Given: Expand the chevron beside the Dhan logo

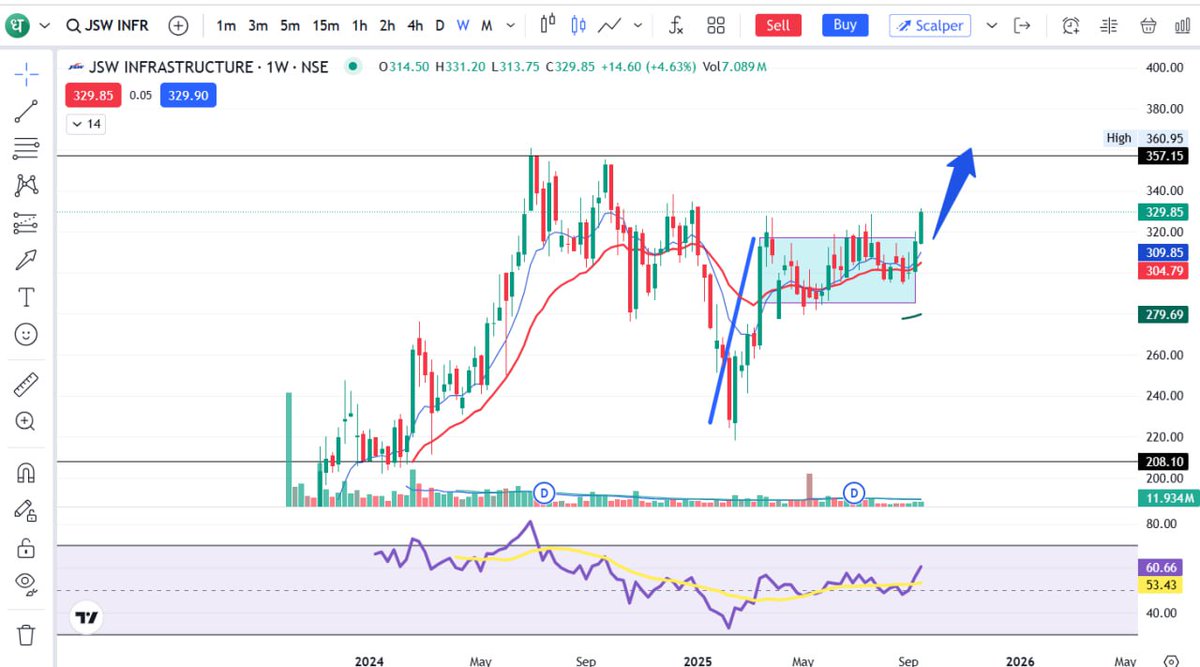Looking at the screenshot, I should point(44,26).
